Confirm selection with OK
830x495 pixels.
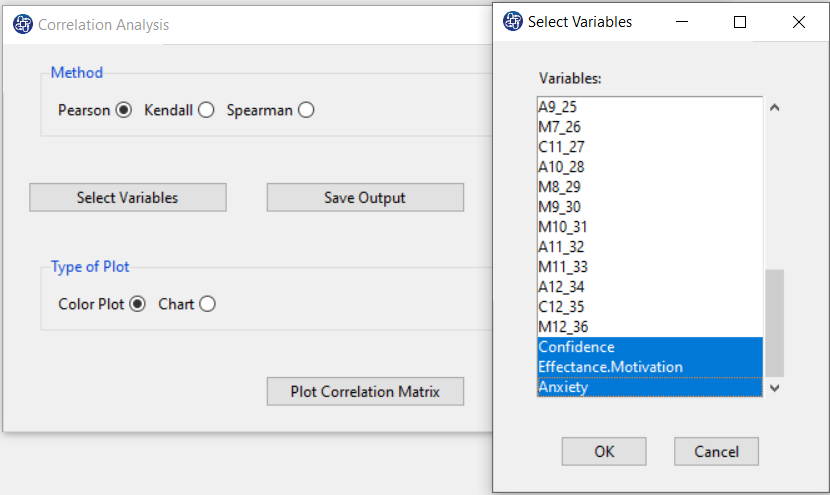(x=604, y=452)
